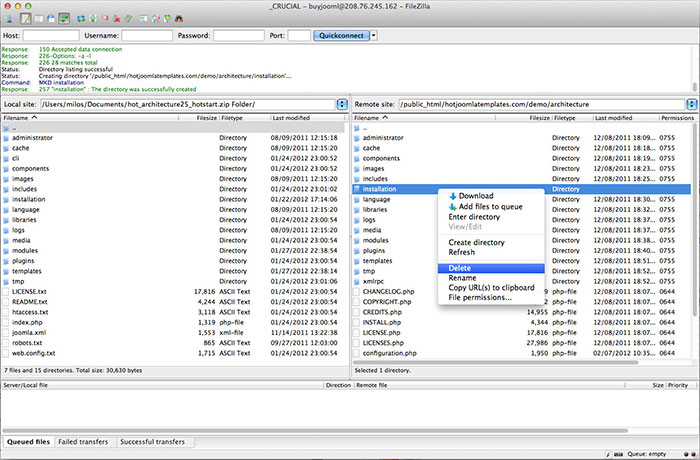The height and width of the screenshot is (460, 700).
Task: Select remote configuration.php file icon
Action: click(x=357, y=353)
